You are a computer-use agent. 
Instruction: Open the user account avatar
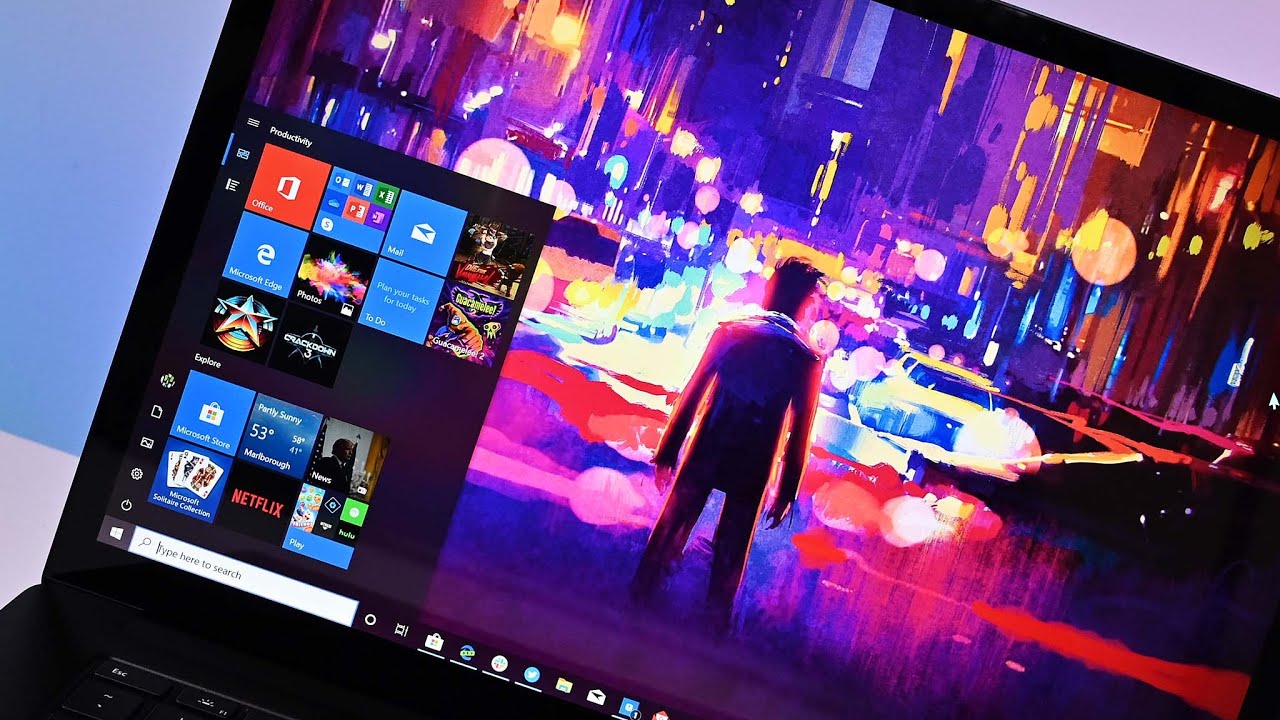(x=168, y=380)
